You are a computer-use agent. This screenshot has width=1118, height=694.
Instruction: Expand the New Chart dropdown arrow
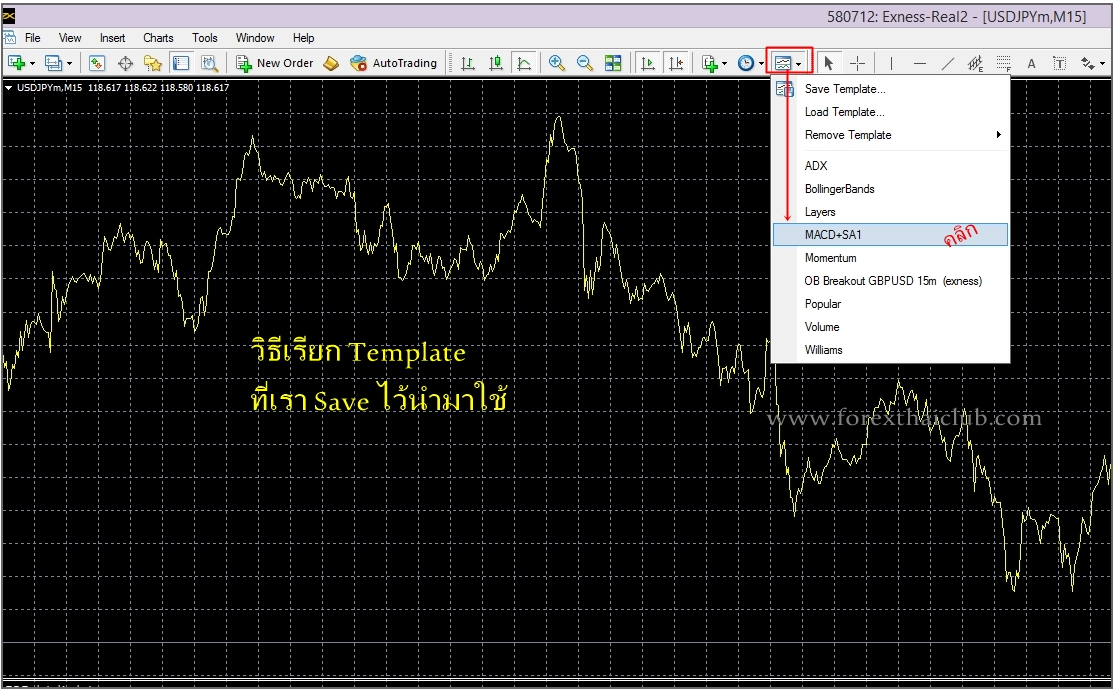(x=32, y=63)
